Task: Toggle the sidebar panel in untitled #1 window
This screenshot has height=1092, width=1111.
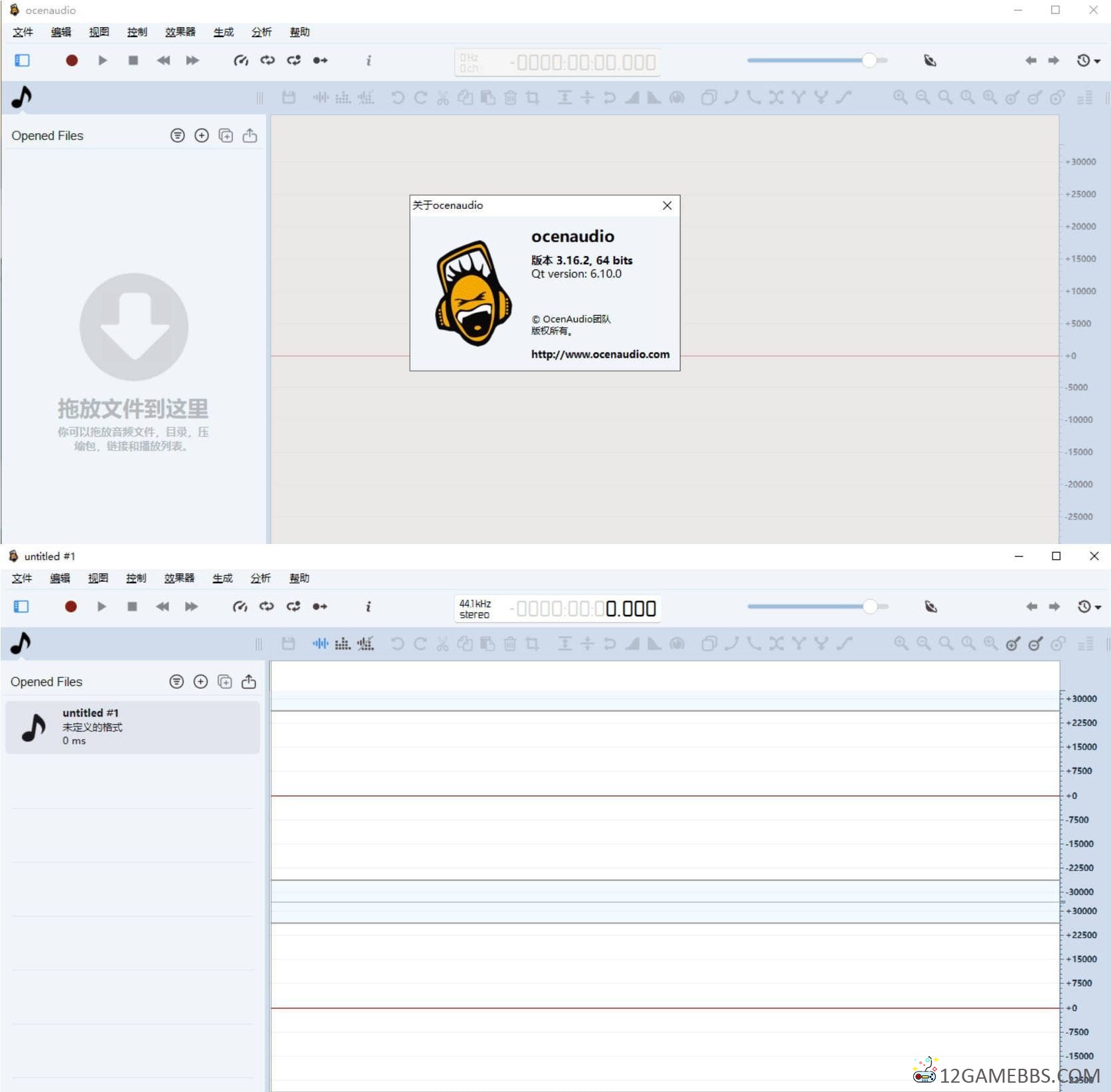Action: coord(21,606)
